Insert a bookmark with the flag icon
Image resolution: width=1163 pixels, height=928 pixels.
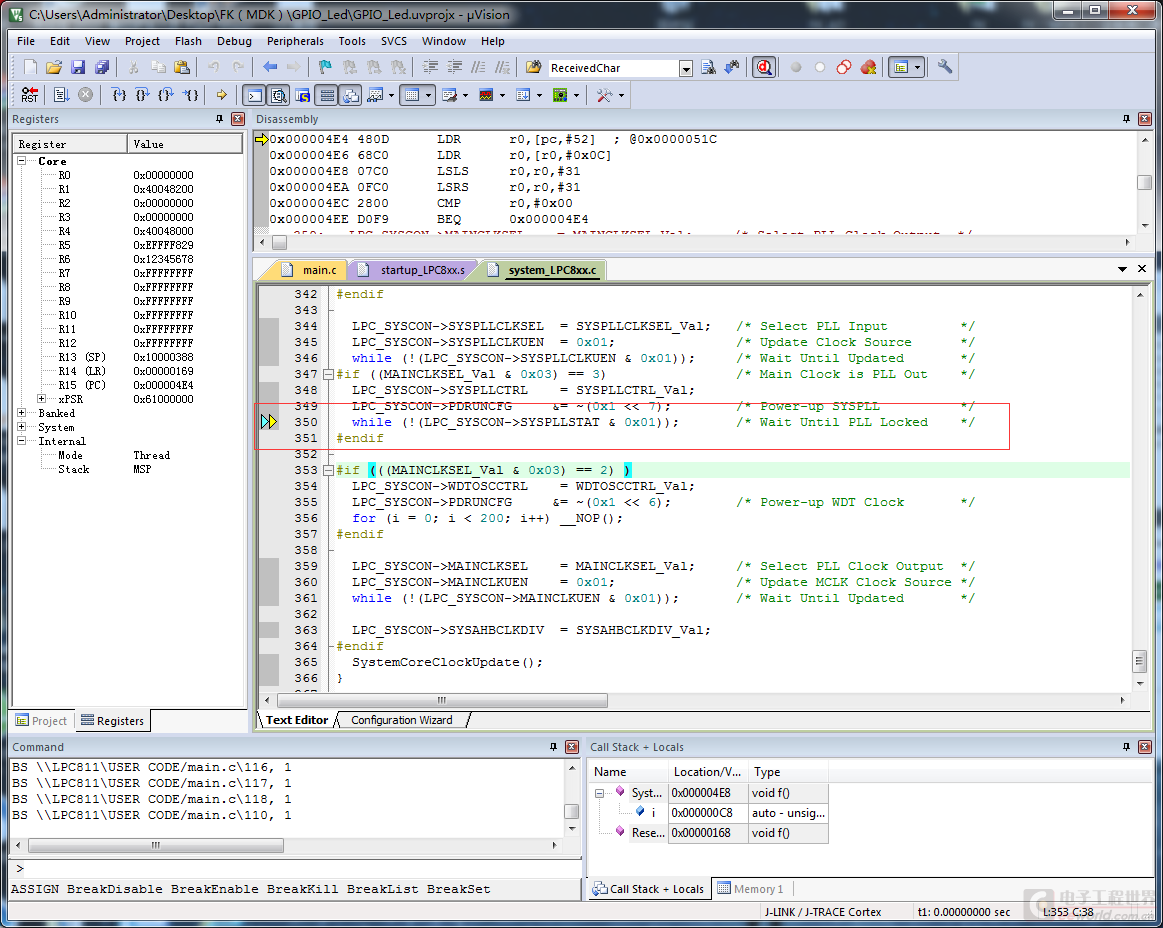(325, 68)
